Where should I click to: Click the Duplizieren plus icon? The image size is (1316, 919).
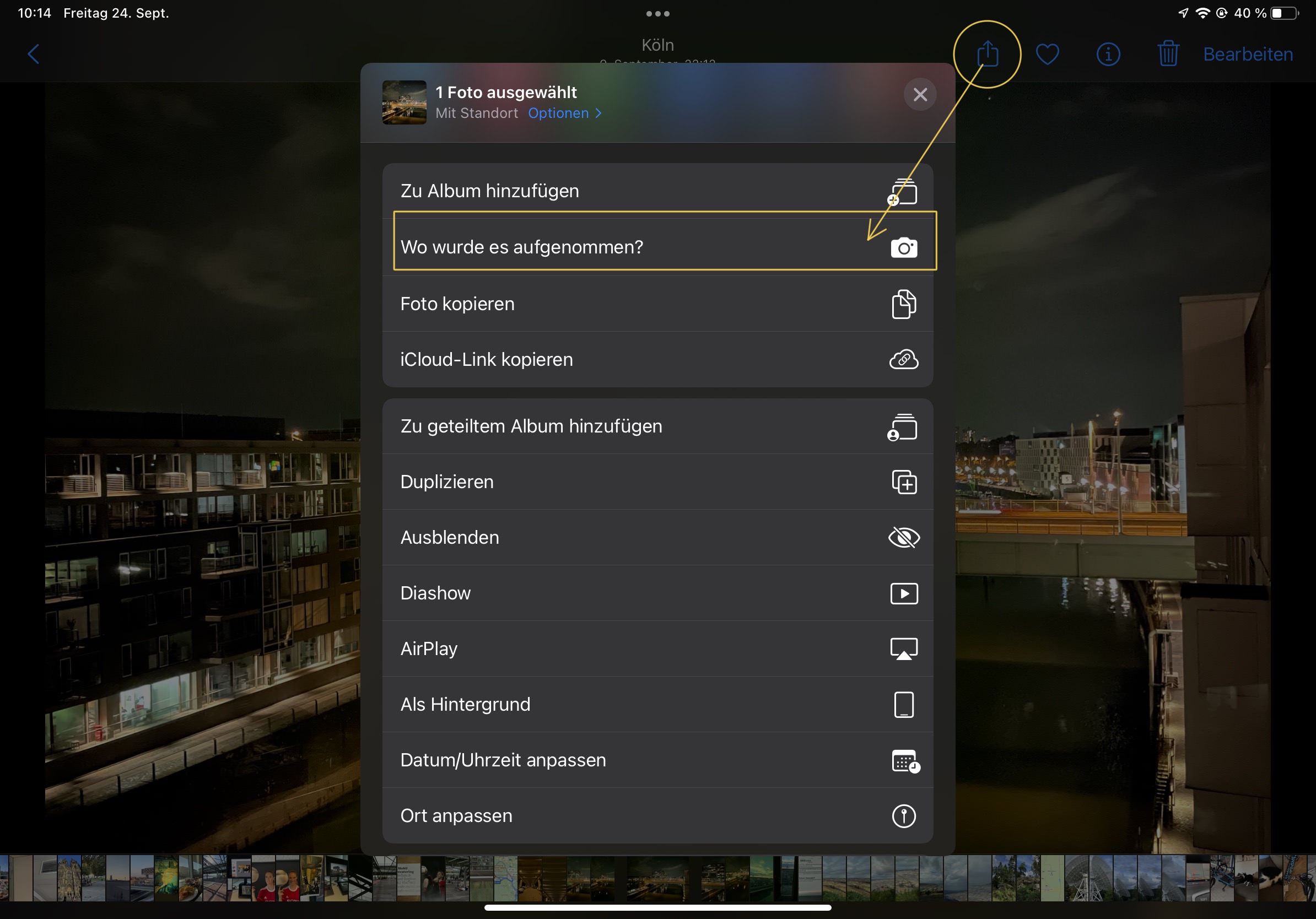tap(904, 482)
